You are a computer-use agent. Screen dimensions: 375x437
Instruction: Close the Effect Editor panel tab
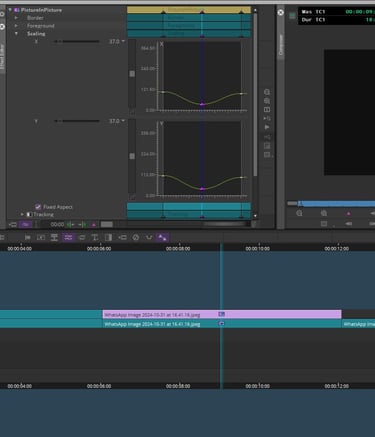pyautogui.click(x=2, y=26)
